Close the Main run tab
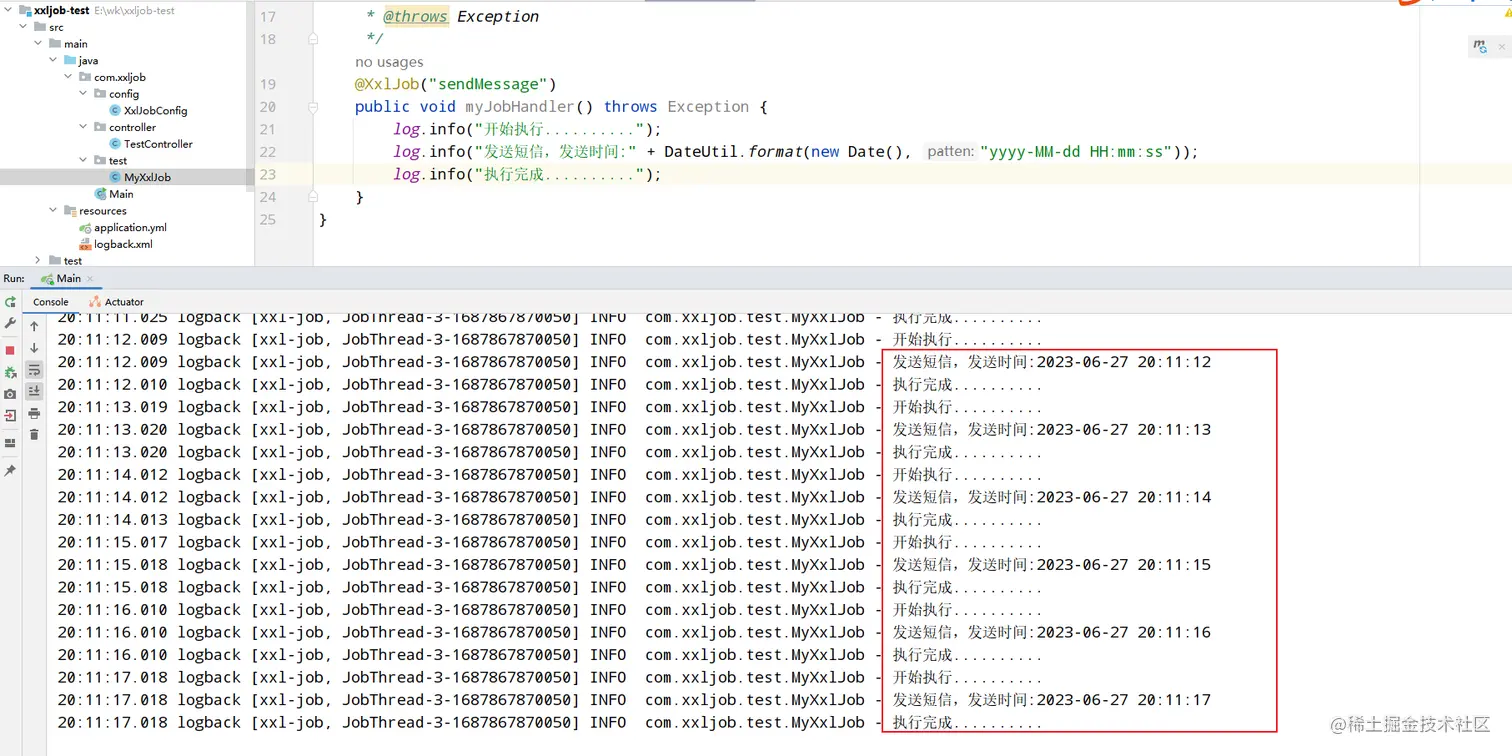 click(90, 279)
